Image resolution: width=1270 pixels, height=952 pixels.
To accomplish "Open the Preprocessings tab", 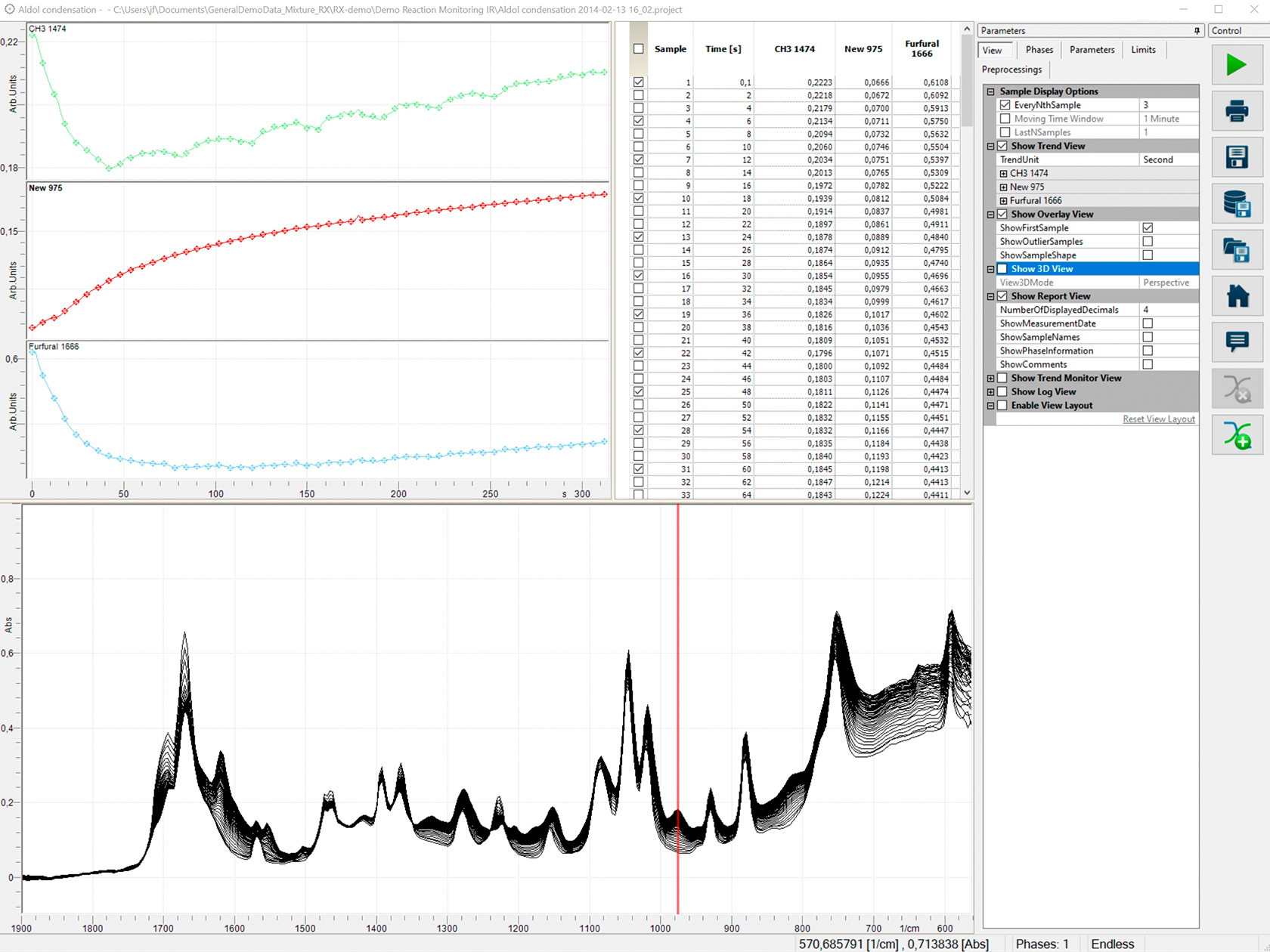I will pyautogui.click(x=1011, y=70).
